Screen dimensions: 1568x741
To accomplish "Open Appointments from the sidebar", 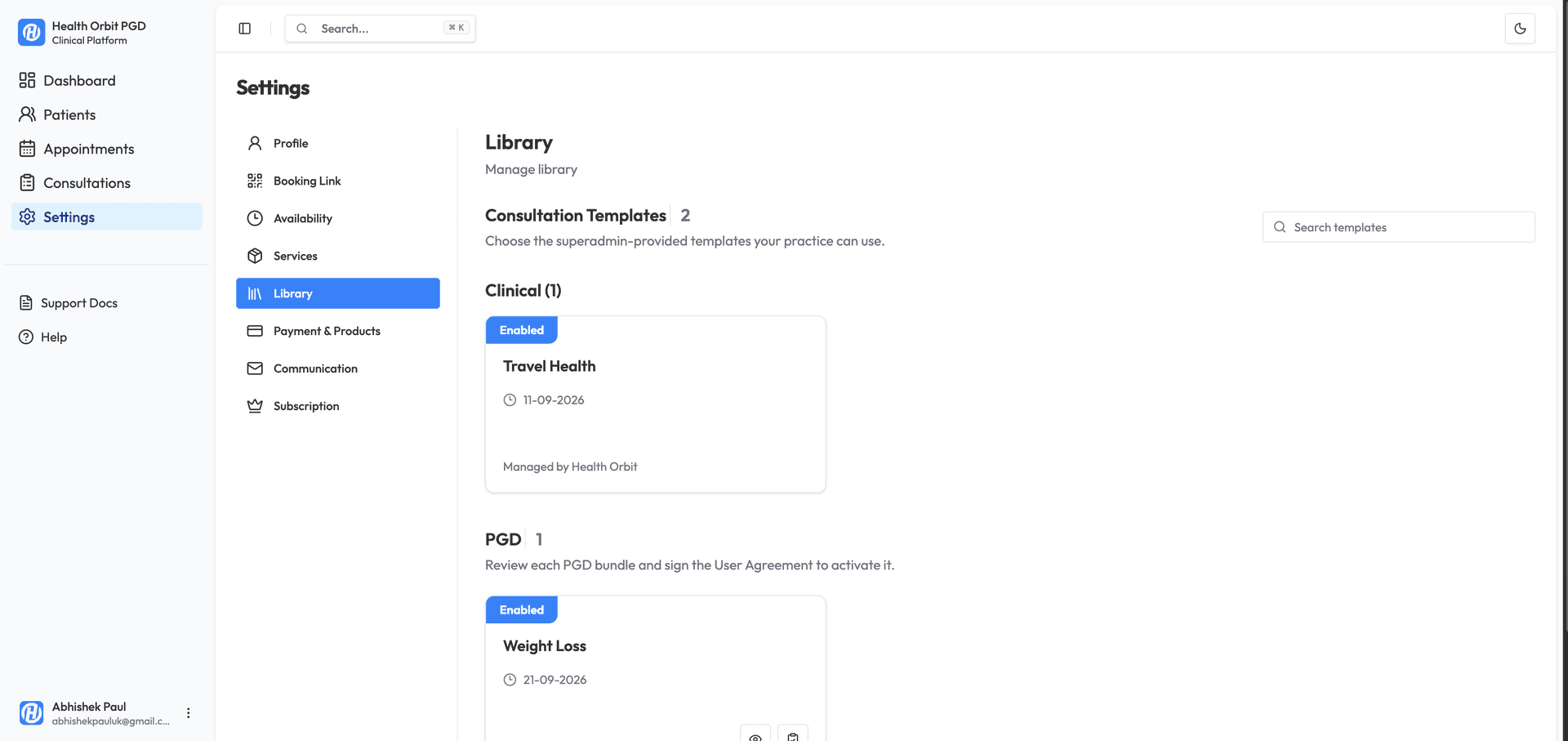I will tap(106, 149).
